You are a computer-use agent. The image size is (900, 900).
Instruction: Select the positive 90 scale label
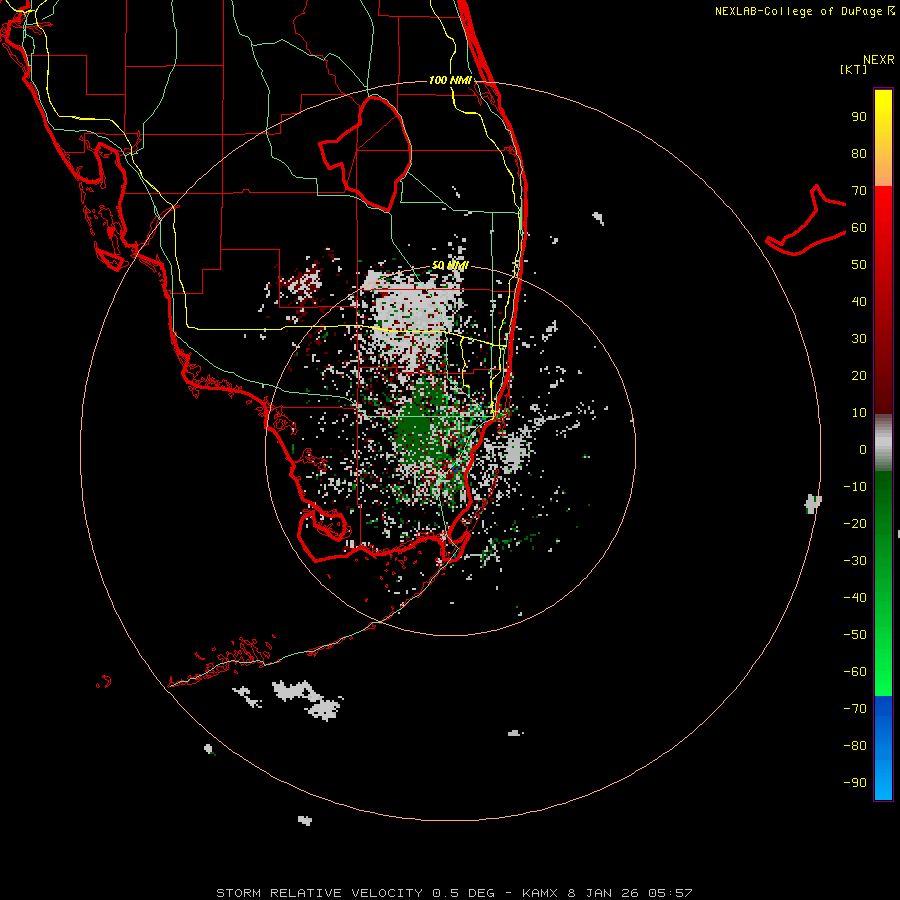(859, 117)
